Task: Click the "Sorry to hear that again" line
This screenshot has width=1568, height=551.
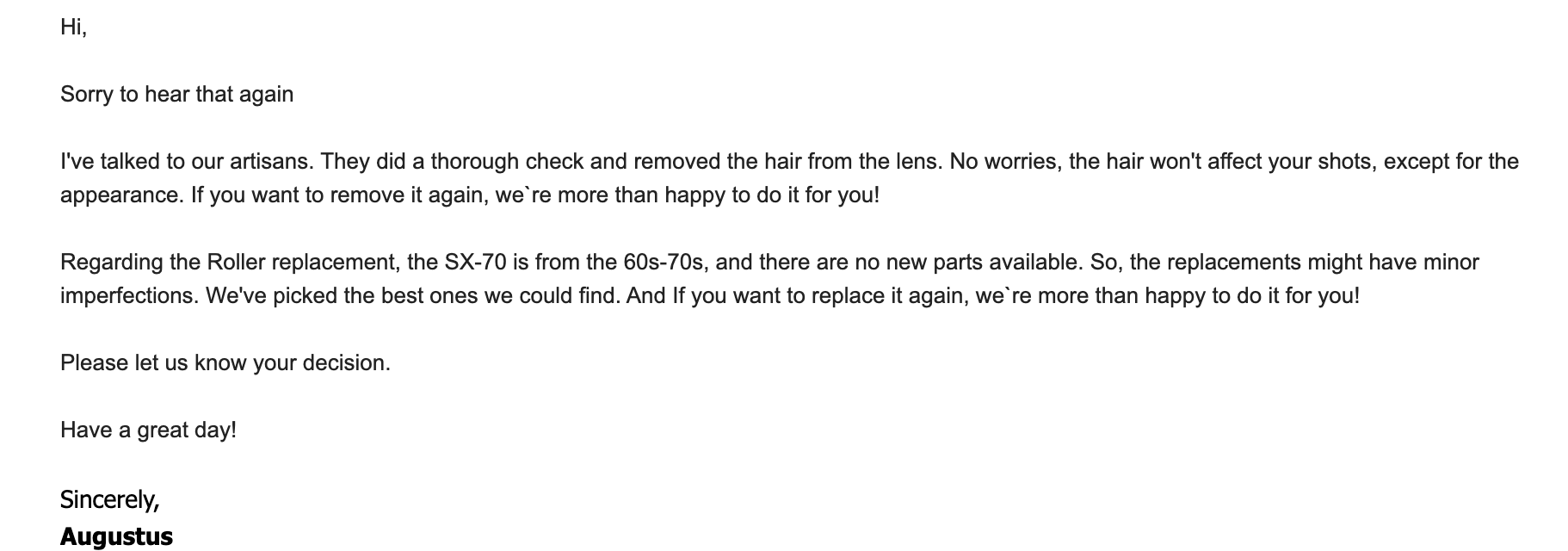Action: tap(176, 95)
